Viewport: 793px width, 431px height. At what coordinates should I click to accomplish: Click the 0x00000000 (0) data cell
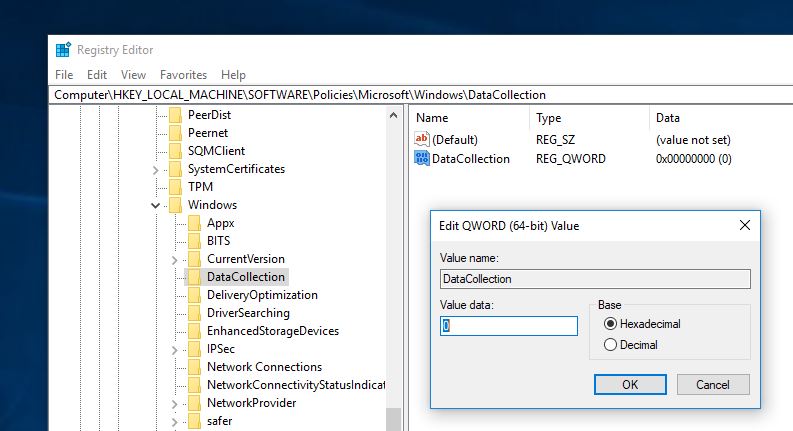[x=693, y=159]
